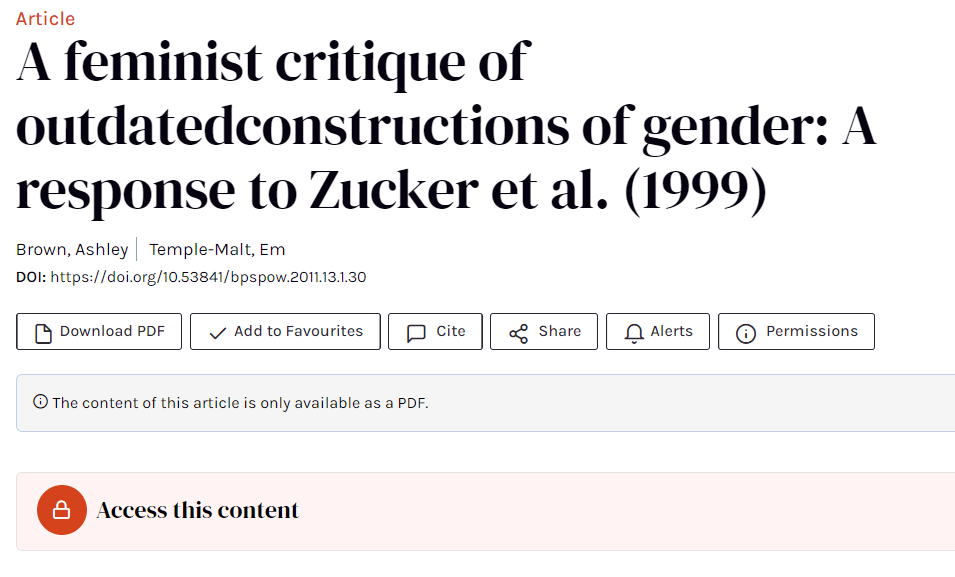Open author Brown, Ashley's link
Screen dimensions: 955x577
72,250
